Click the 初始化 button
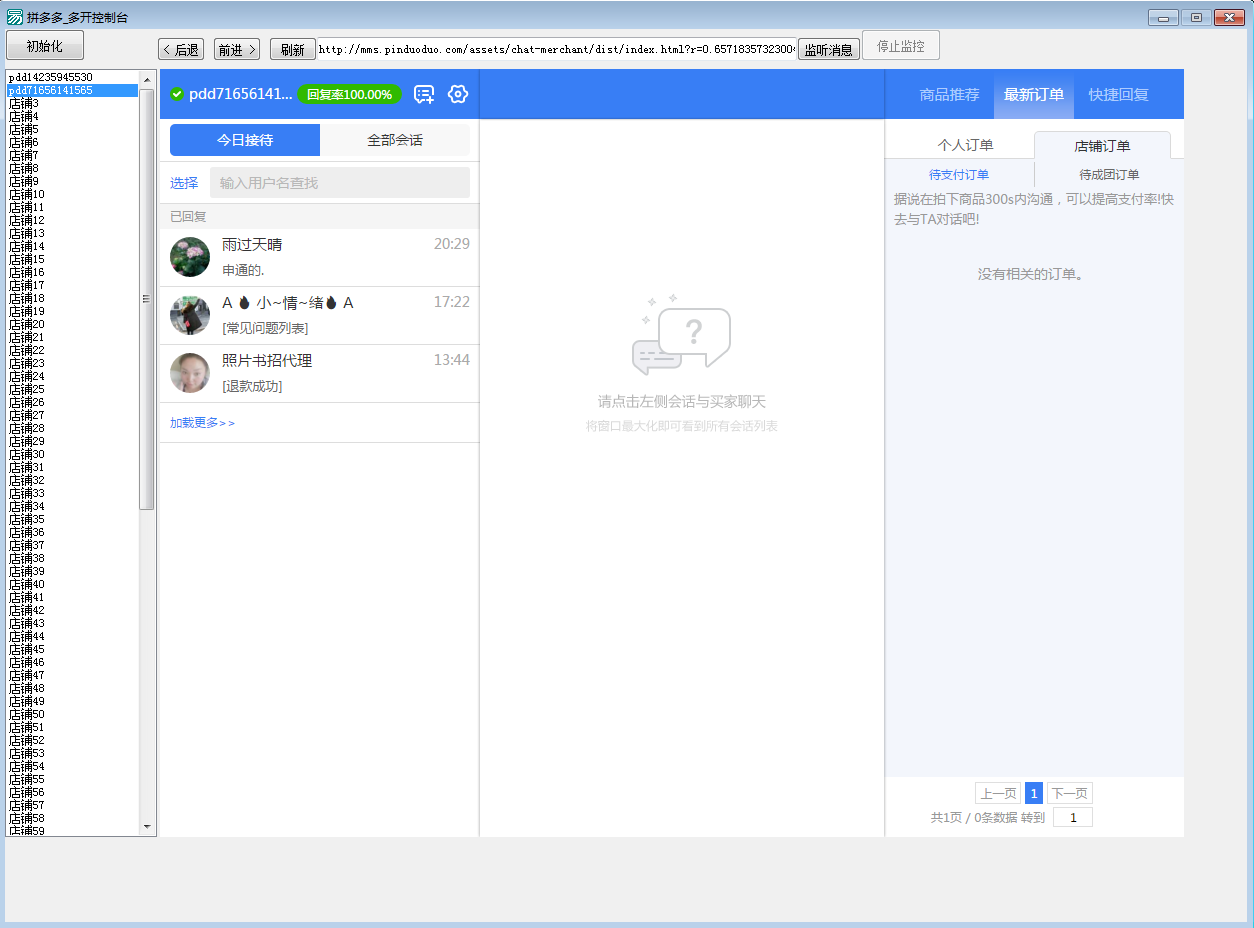Screen dimensions: 1254x928 [45, 46]
